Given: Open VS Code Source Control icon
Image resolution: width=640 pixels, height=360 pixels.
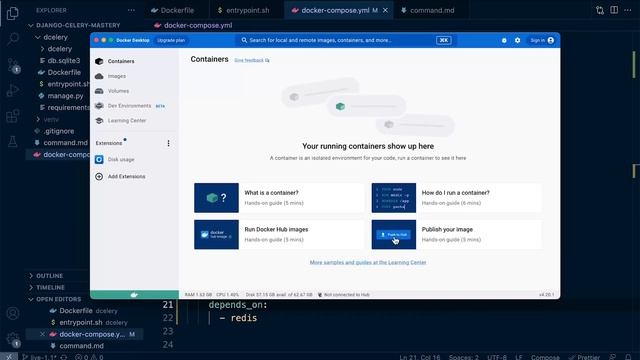Looking at the screenshot, I should 13,65.
